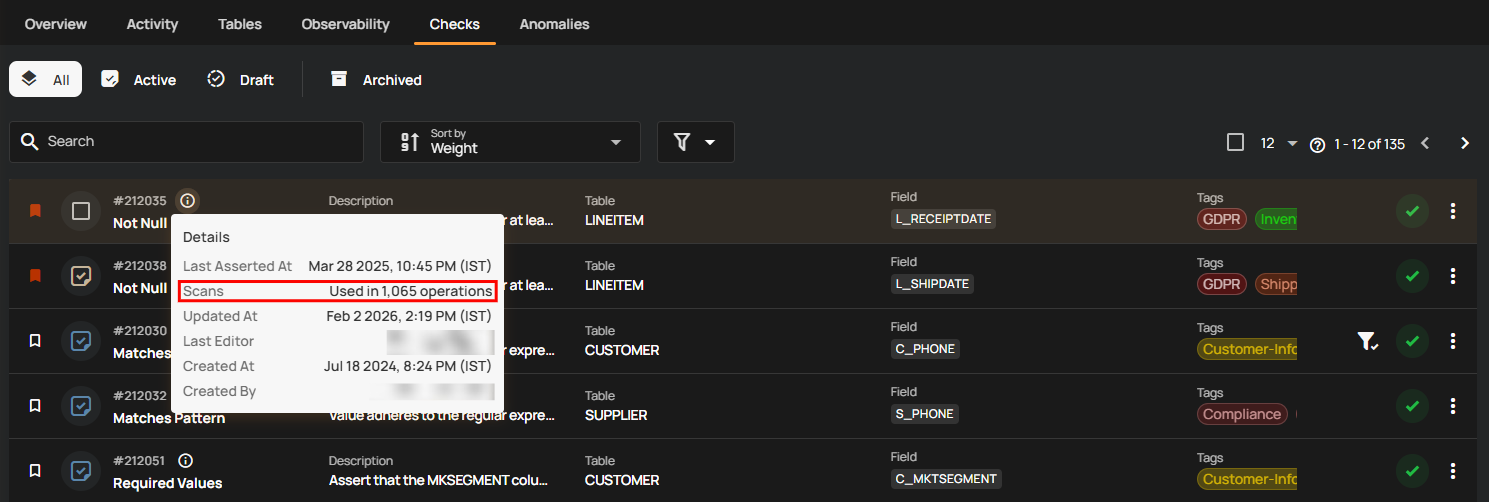Select the Checks tab
The width and height of the screenshot is (1489, 502).
click(455, 24)
